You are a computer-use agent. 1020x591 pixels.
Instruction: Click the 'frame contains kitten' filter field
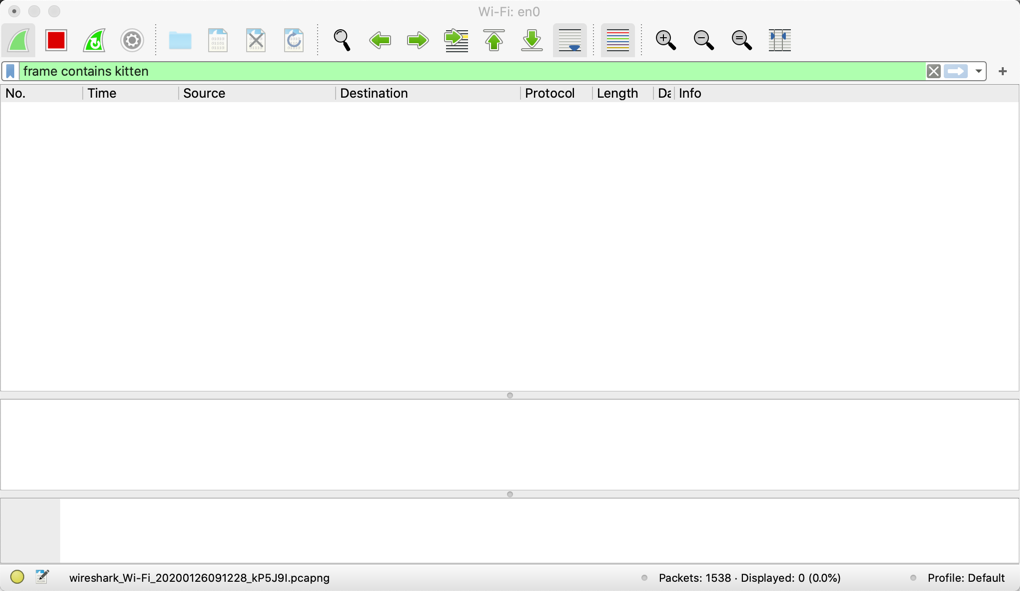pyautogui.click(x=472, y=72)
